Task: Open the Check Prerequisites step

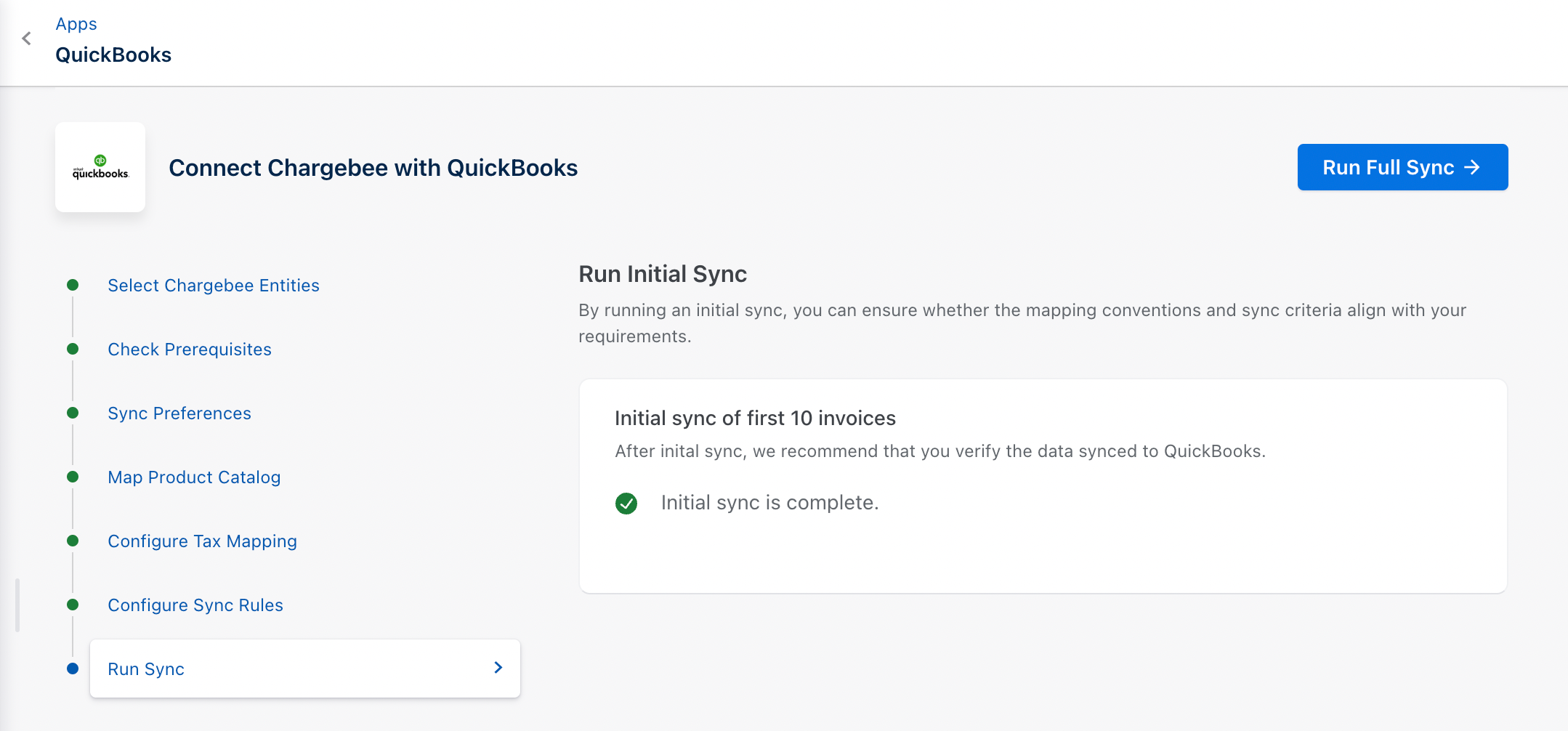Action: pyautogui.click(x=189, y=350)
